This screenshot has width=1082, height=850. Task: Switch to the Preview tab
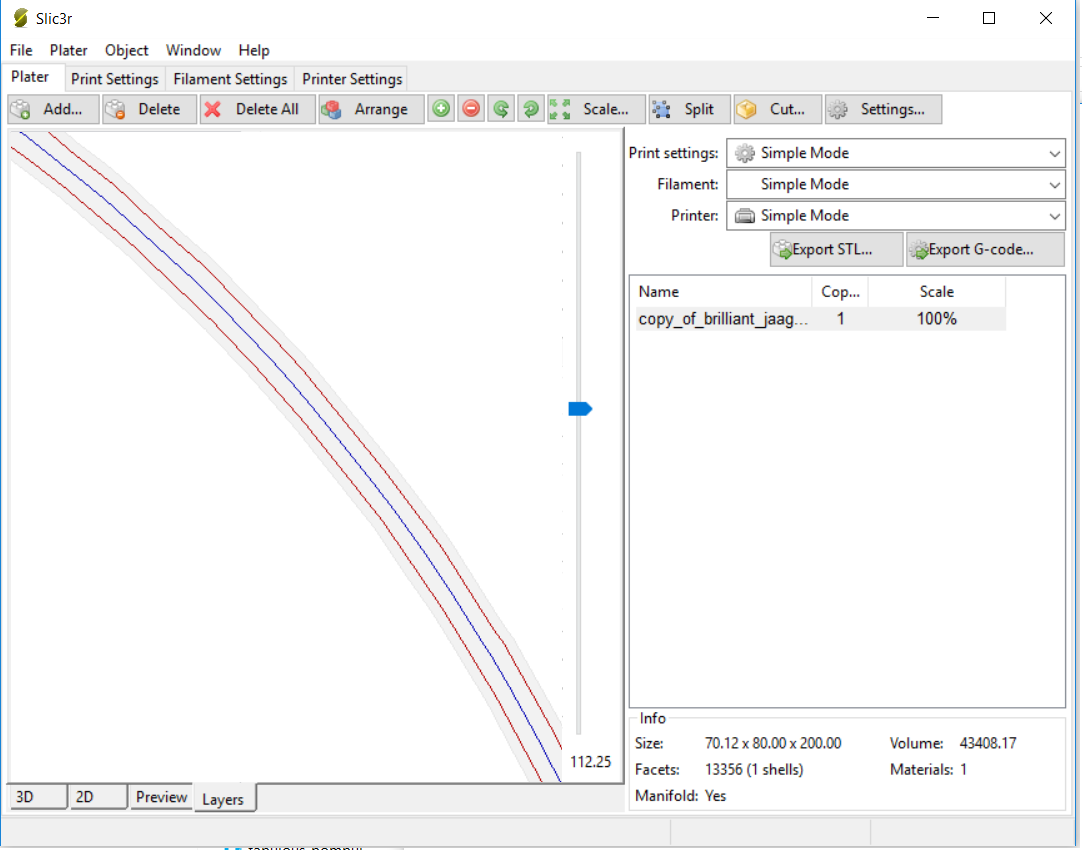pyautogui.click(x=161, y=797)
